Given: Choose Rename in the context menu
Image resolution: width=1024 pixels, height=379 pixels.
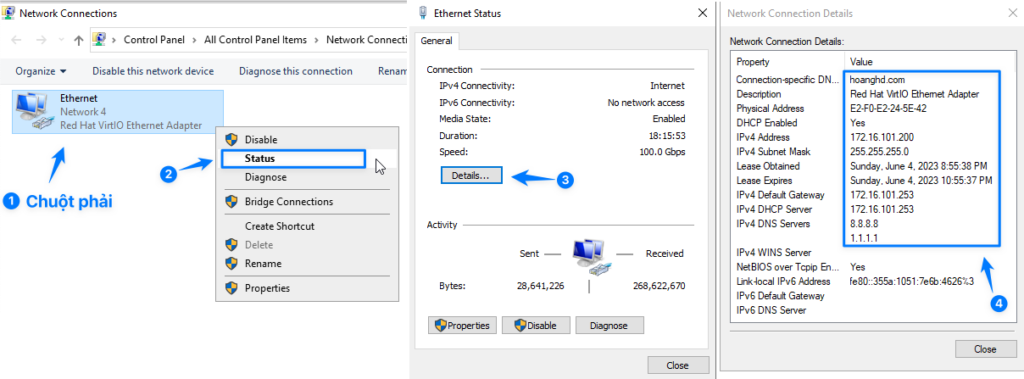Looking at the screenshot, I should [x=307, y=264].
